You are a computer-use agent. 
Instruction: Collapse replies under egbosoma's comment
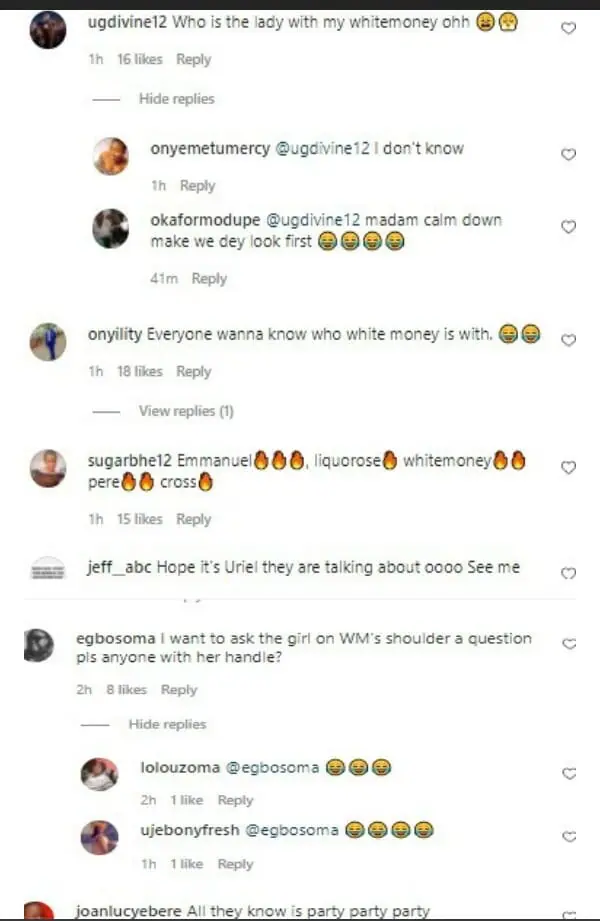[x=167, y=724]
